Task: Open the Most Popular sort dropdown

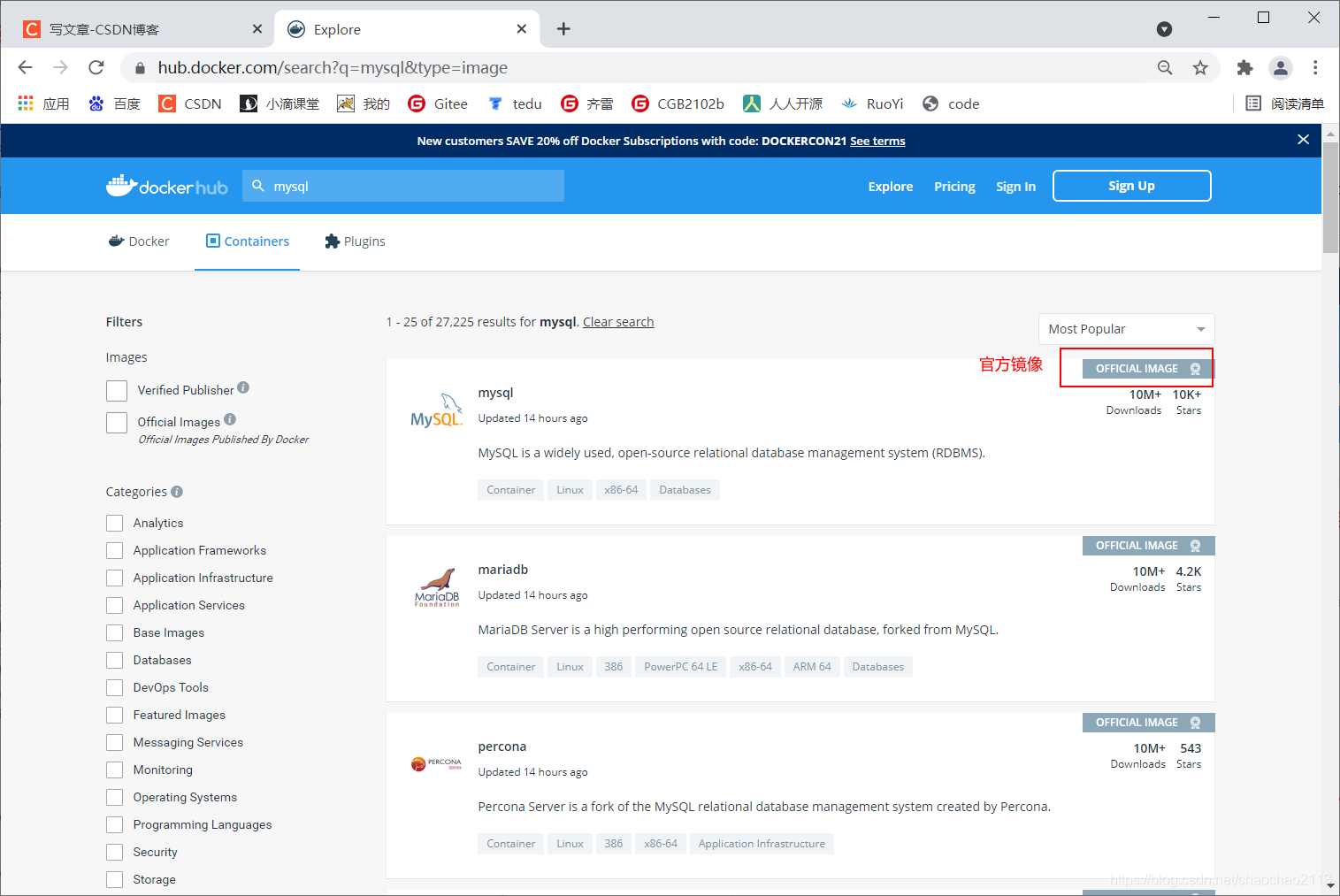Action: click(x=1126, y=329)
